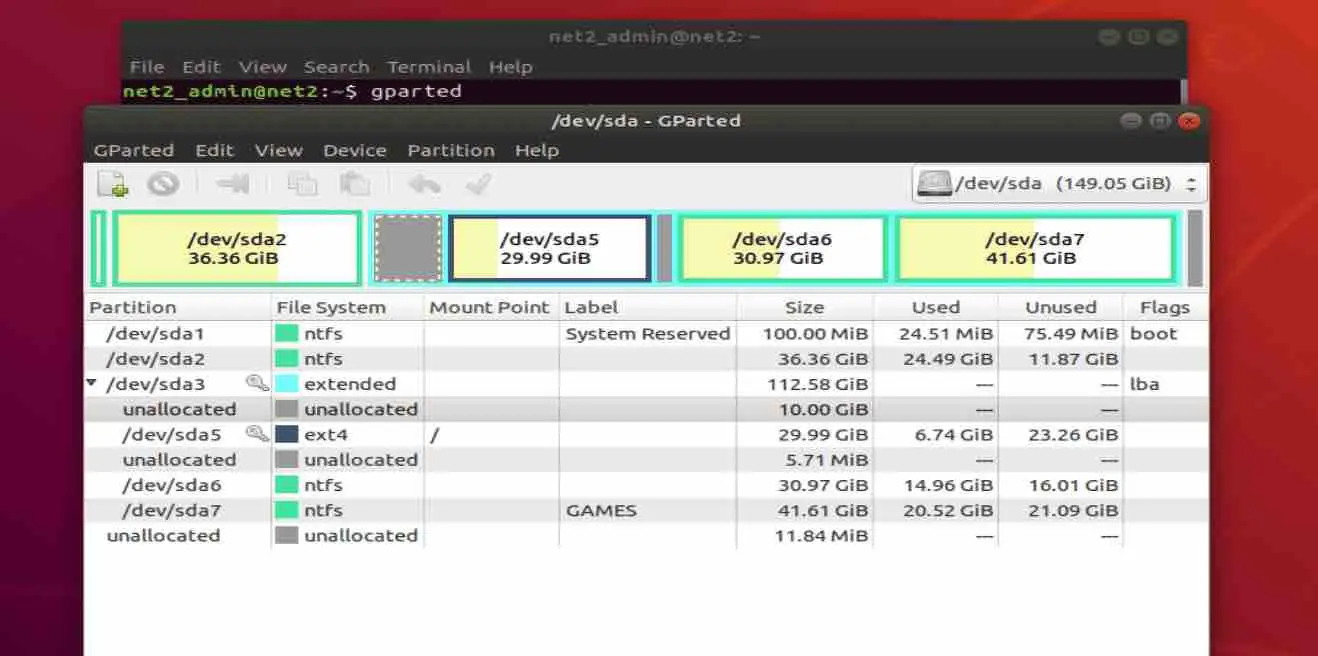Click the System Reserved label cell
Screen dimensions: 1318x656
[648, 333]
